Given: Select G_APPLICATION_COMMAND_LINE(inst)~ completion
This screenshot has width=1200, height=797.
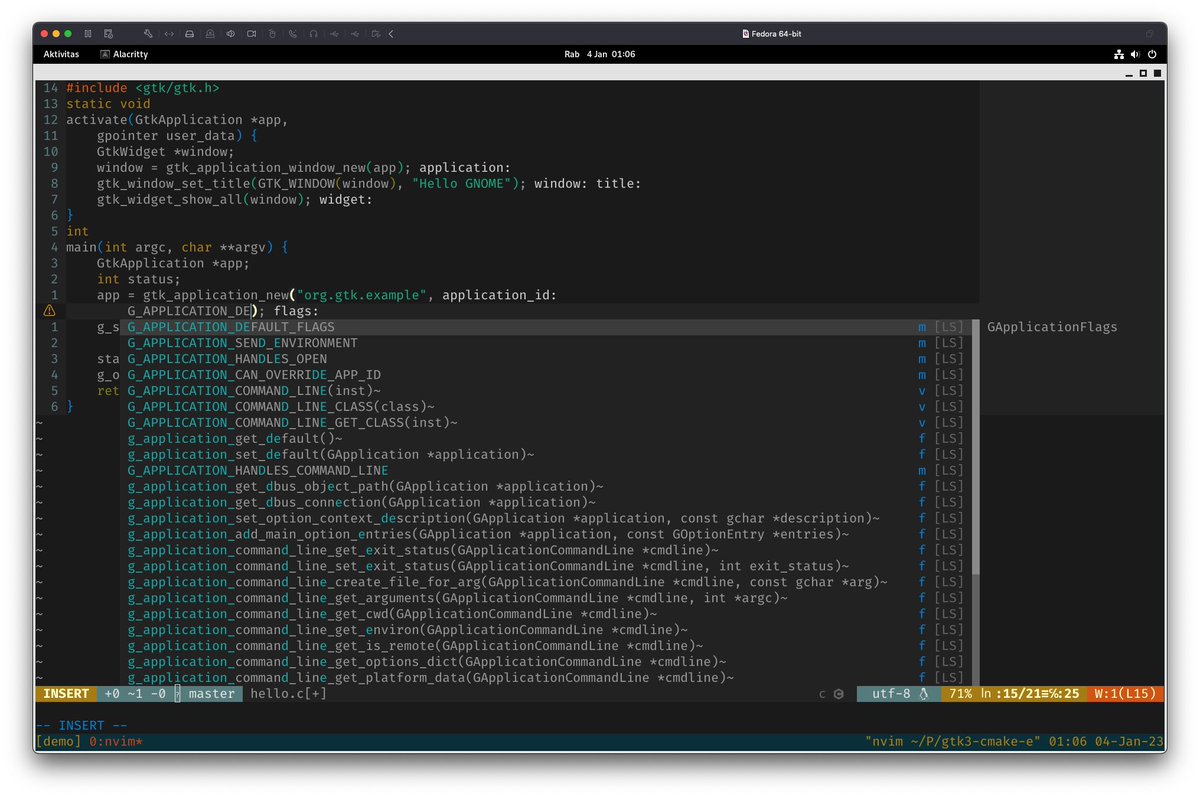Looking at the screenshot, I should pyautogui.click(x=546, y=391).
